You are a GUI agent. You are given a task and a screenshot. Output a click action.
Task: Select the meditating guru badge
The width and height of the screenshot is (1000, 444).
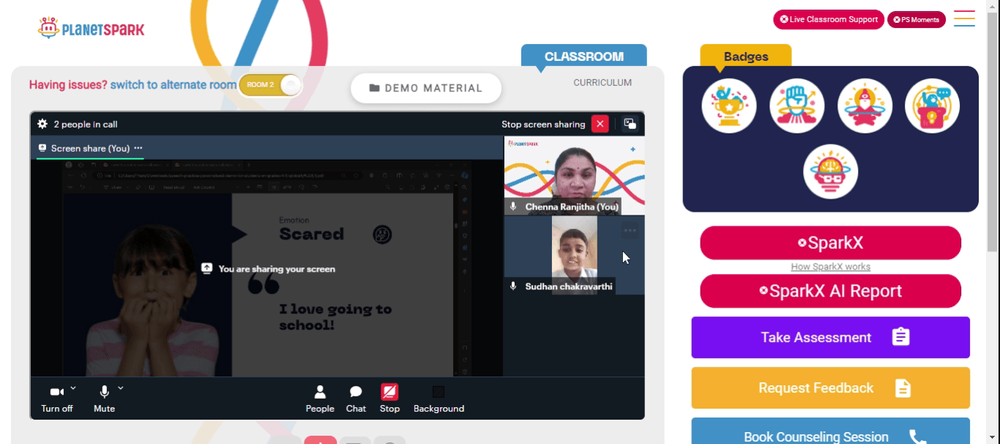pos(865,106)
